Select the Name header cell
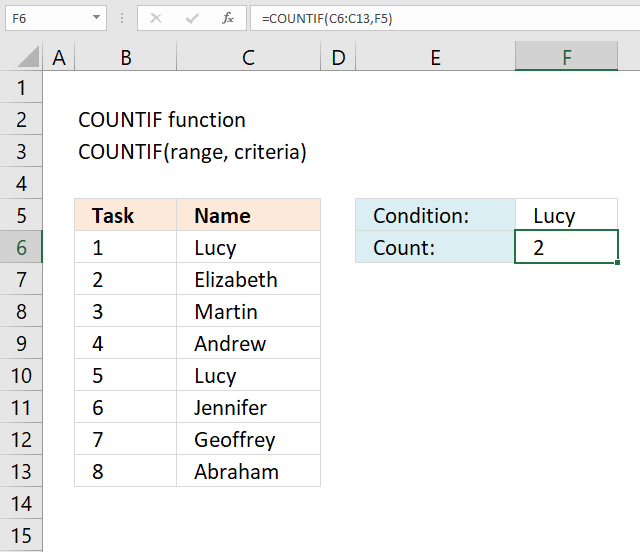The width and height of the screenshot is (640, 552). (248, 215)
